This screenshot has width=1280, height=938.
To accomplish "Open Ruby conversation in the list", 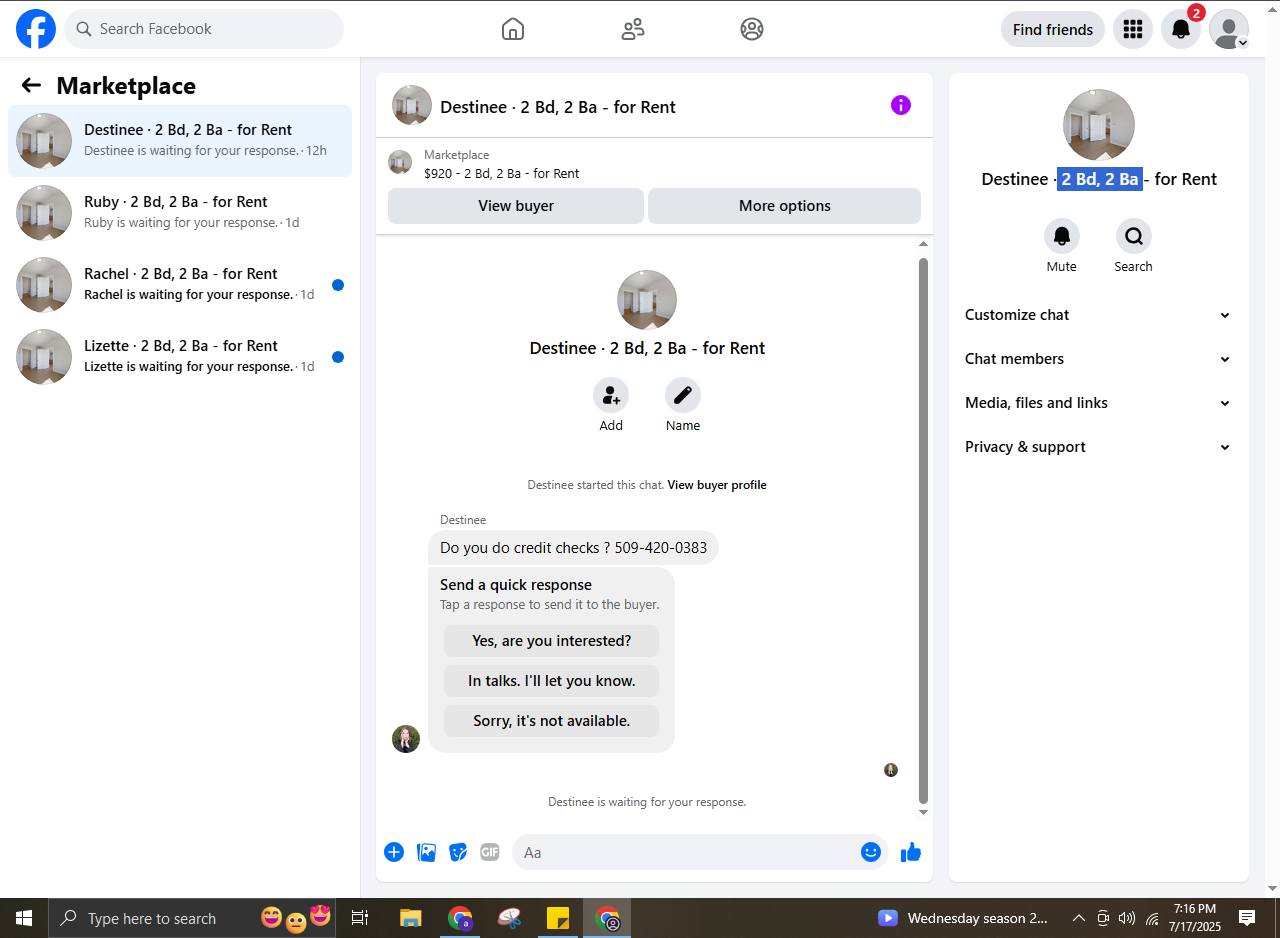I will (x=180, y=213).
